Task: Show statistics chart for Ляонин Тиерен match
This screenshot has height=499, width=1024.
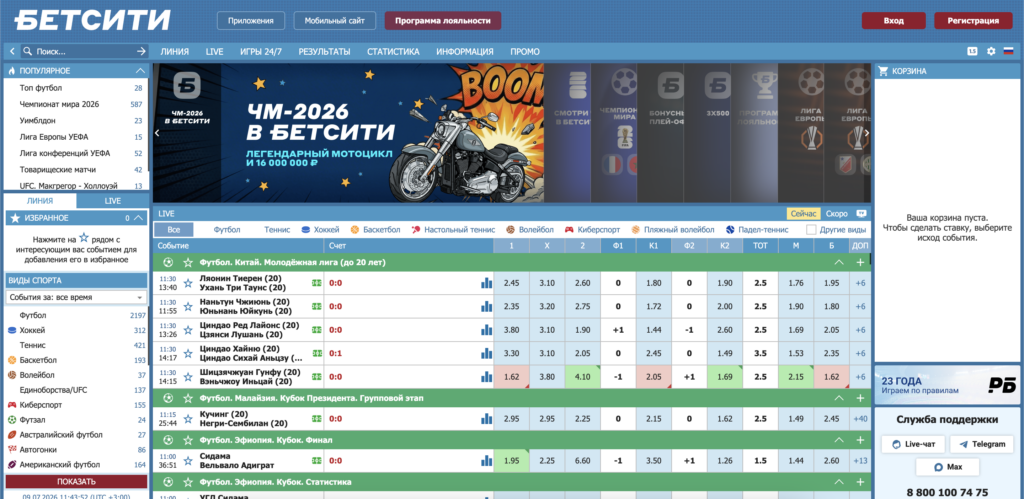Action: coord(487,283)
